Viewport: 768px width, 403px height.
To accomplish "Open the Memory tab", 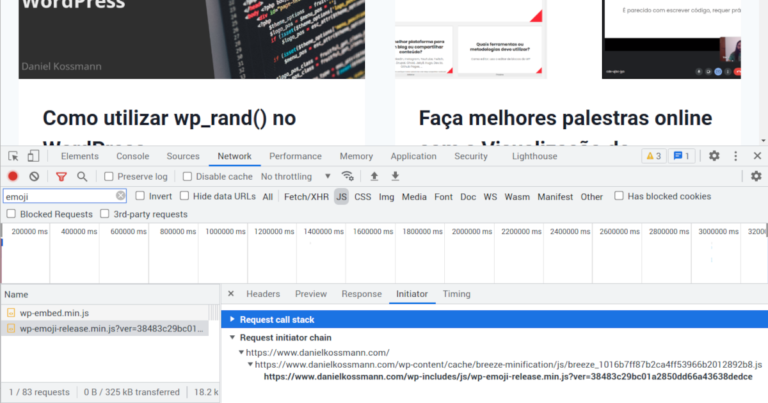I will pos(356,156).
